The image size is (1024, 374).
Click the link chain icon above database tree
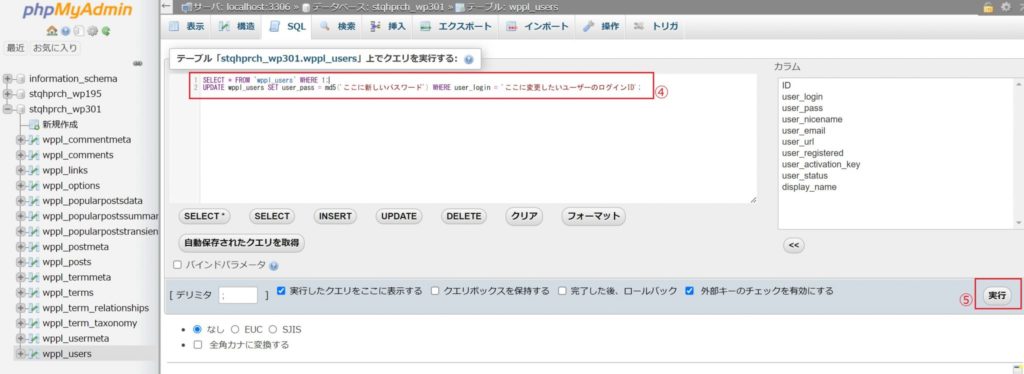137,64
